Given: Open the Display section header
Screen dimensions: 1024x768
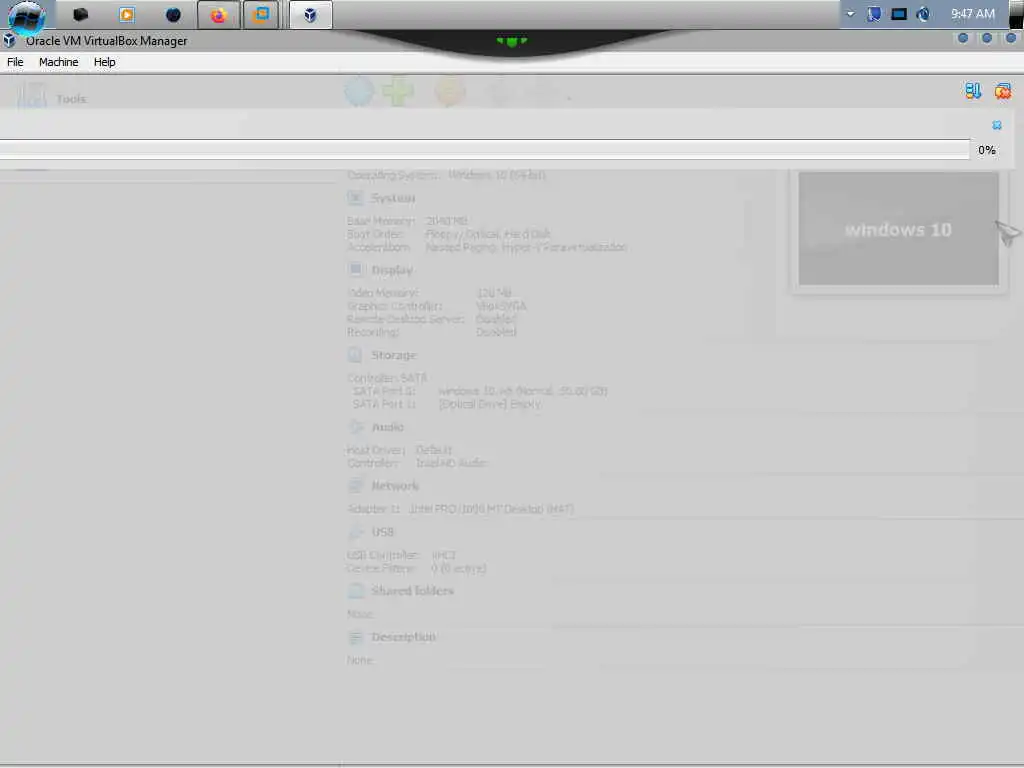Looking at the screenshot, I should [392, 270].
